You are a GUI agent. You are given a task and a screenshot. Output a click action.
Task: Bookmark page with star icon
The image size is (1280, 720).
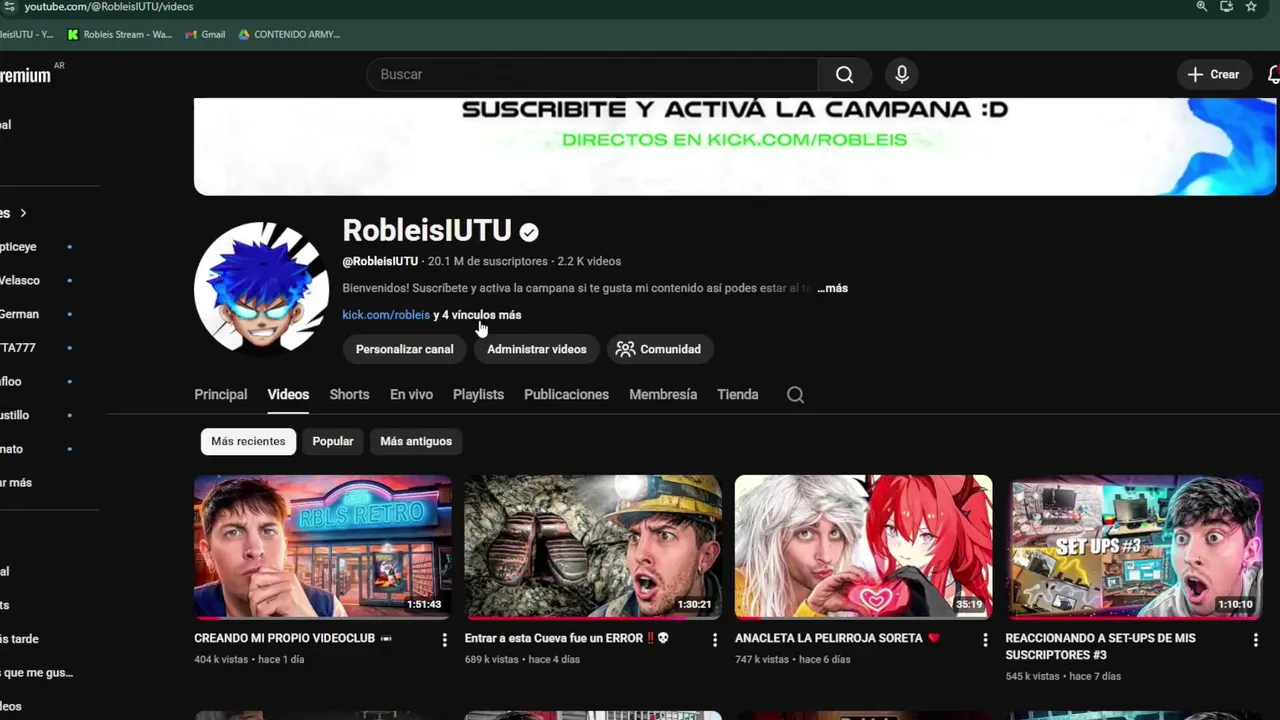click(1251, 6)
